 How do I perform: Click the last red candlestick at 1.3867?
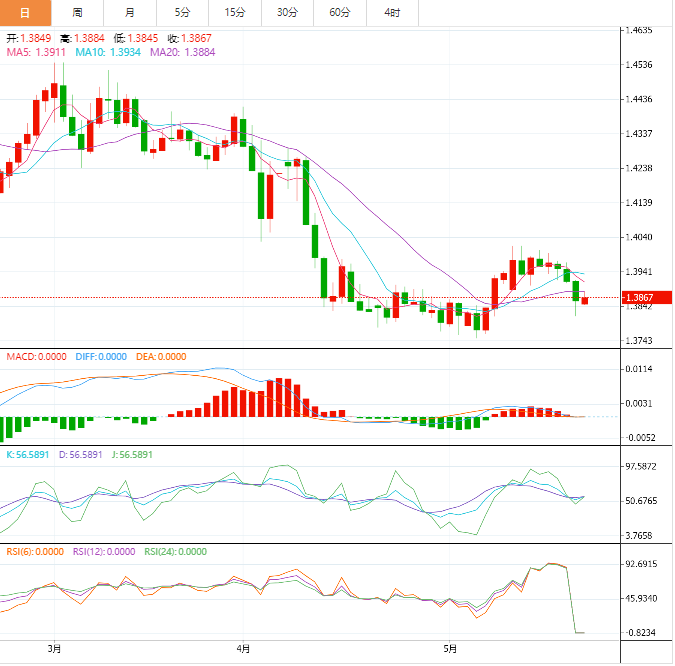click(585, 300)
